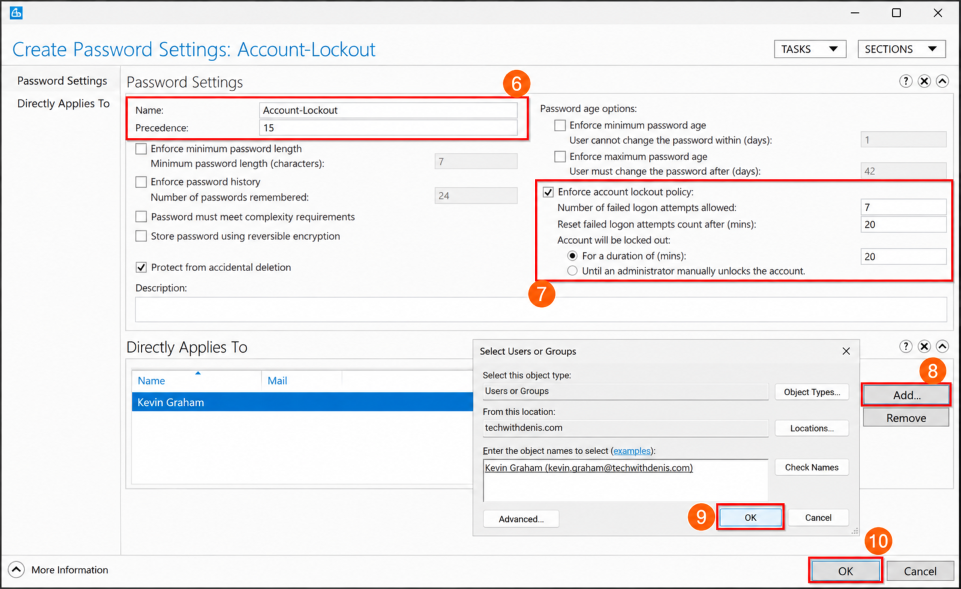Viewport: 961px width, 589px height.
Task: Uncheck Protect from accidental deletion
Action: pyautogui.click(x=141, y=267)
